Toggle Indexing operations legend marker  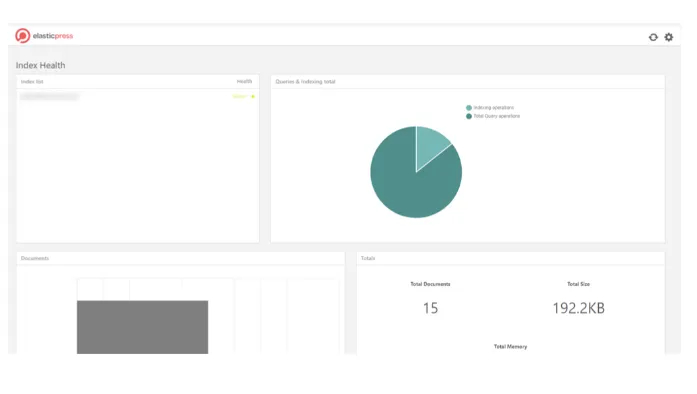click(x=469, y=108)
